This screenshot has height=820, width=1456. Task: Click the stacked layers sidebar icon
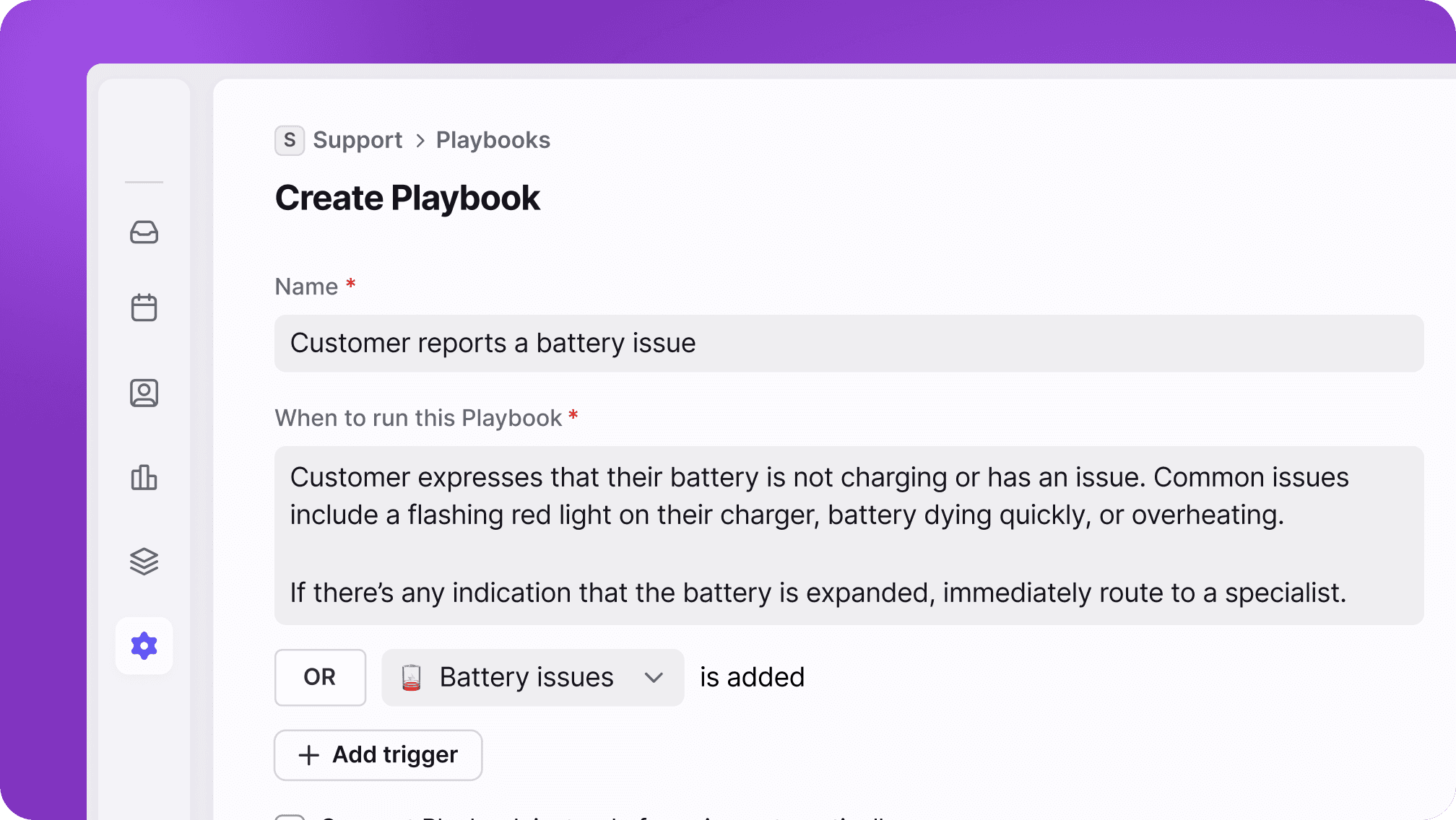[x=144, y=562]
